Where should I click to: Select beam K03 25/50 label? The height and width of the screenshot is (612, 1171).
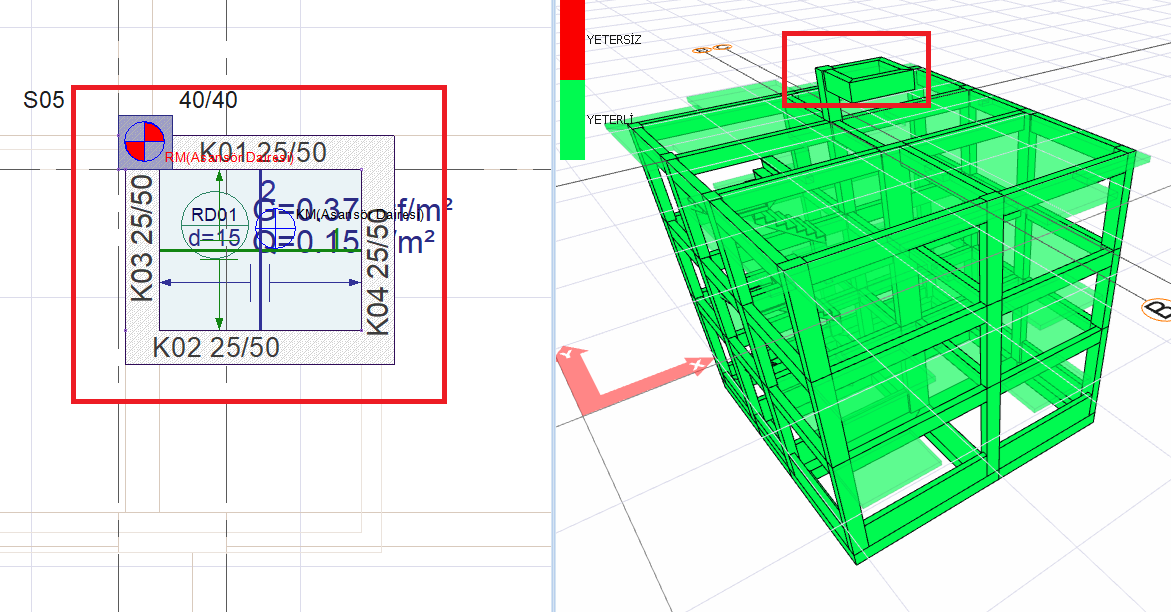pos(142,238)
